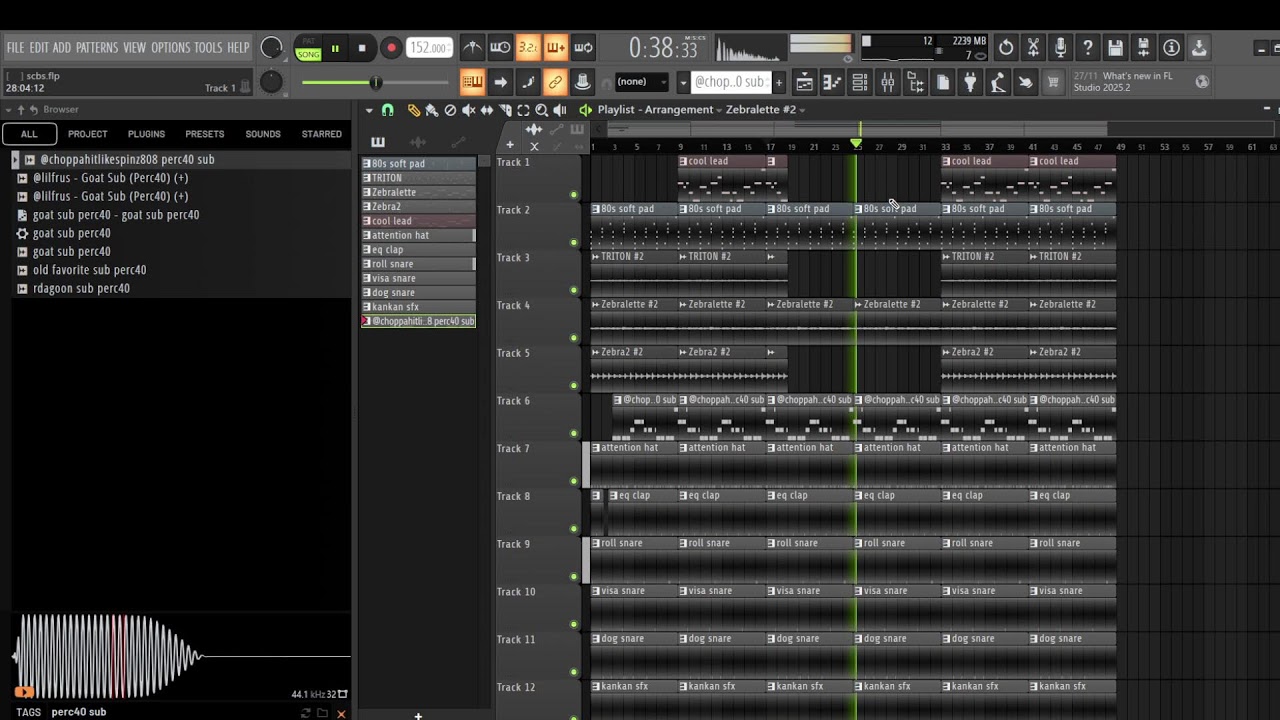Open the project info button

(1171, 47)
